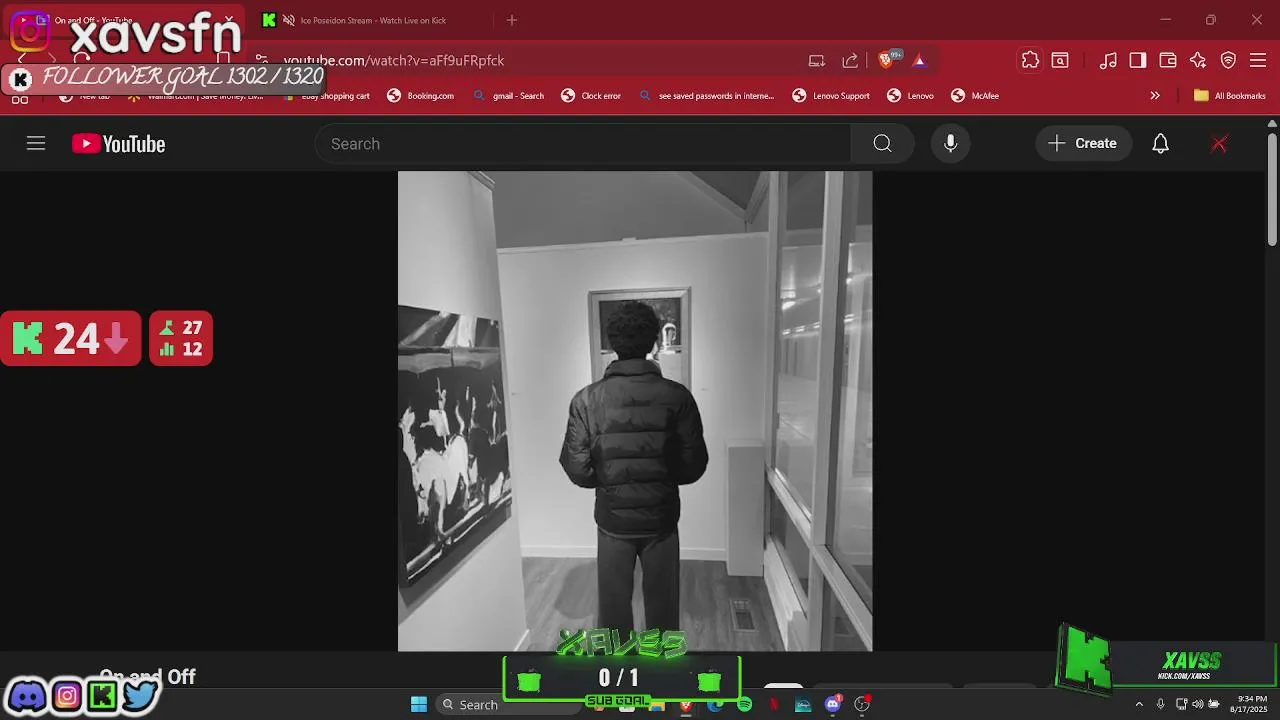Open Microsoft Edge from the taskbar

click(x=715, y=705)
